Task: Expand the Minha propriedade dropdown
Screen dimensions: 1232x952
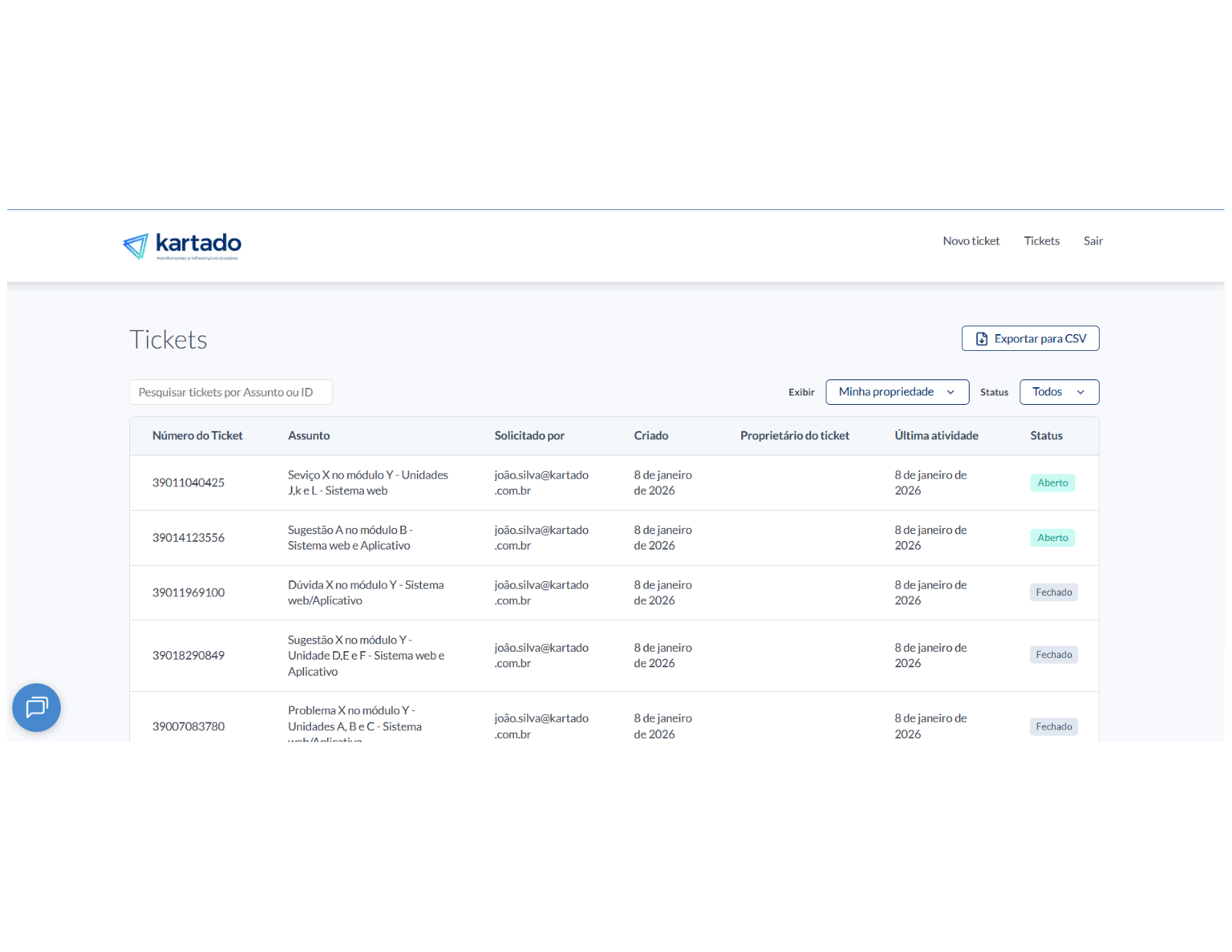Action: point(896,392)
